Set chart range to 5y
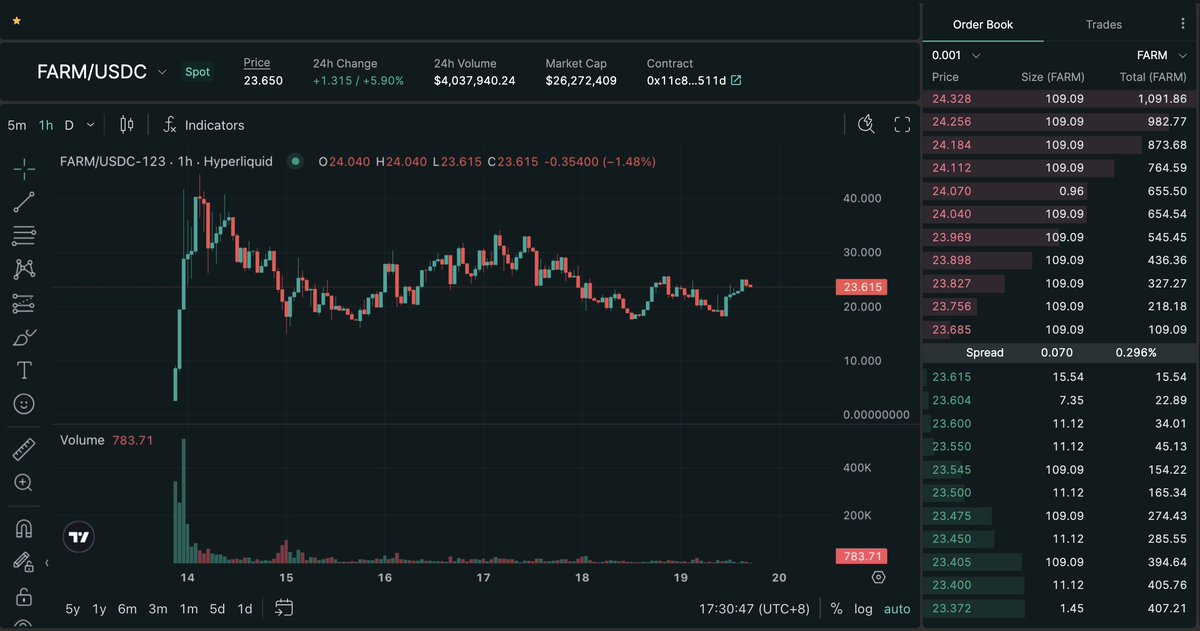The width and height of the screenshot is (1200, 631). click(x=73, y=608)
